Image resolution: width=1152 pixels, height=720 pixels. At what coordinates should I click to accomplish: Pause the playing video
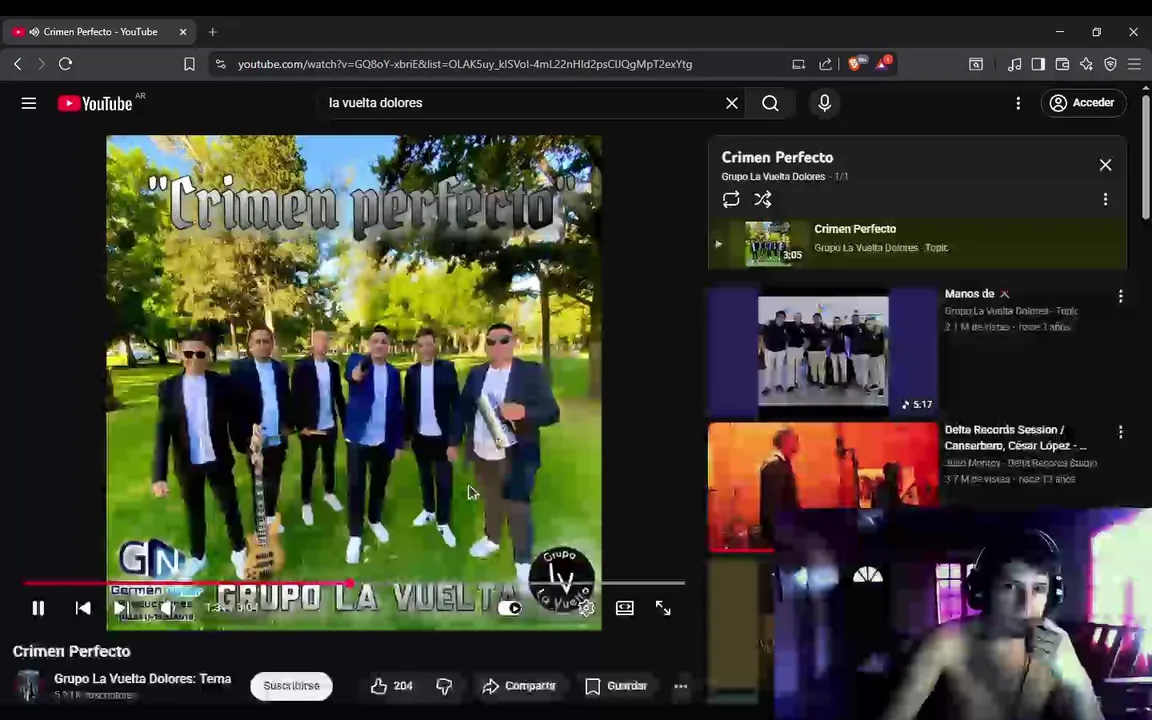pos(38,608)
